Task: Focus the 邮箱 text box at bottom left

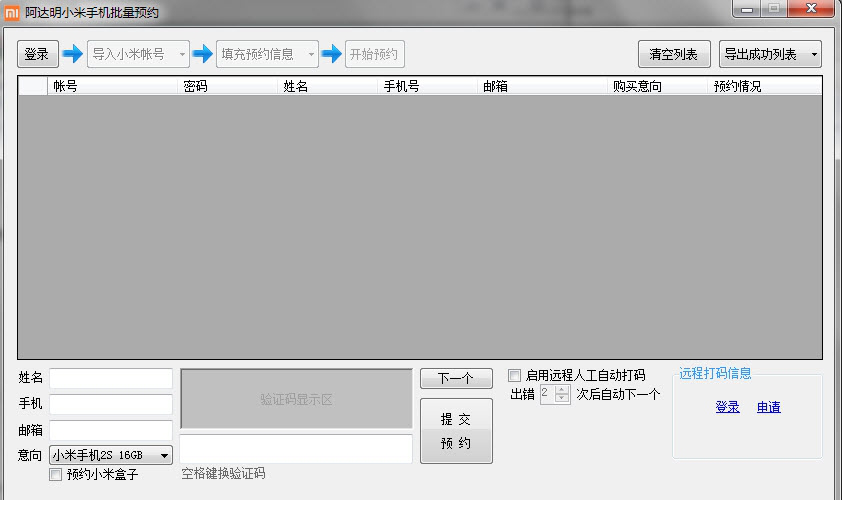Action: [111, 430]
